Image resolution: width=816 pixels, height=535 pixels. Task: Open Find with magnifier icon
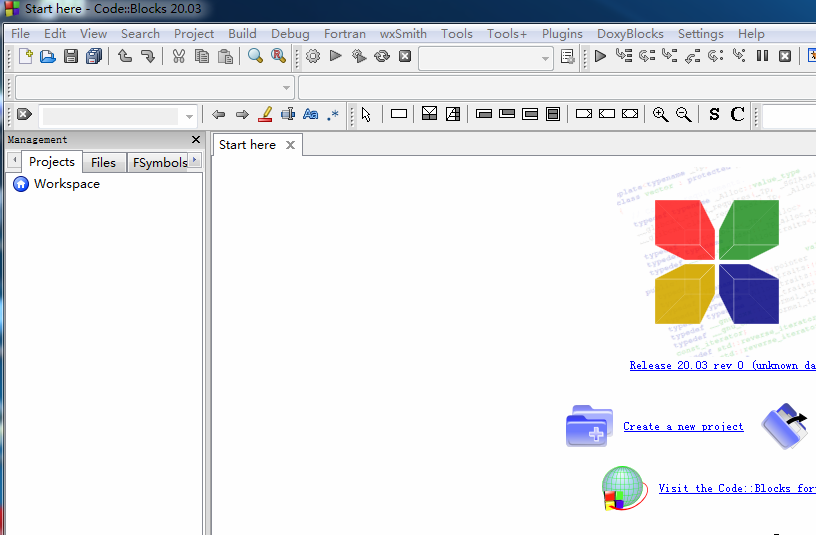pyautogui.click(x=255, y=56)
